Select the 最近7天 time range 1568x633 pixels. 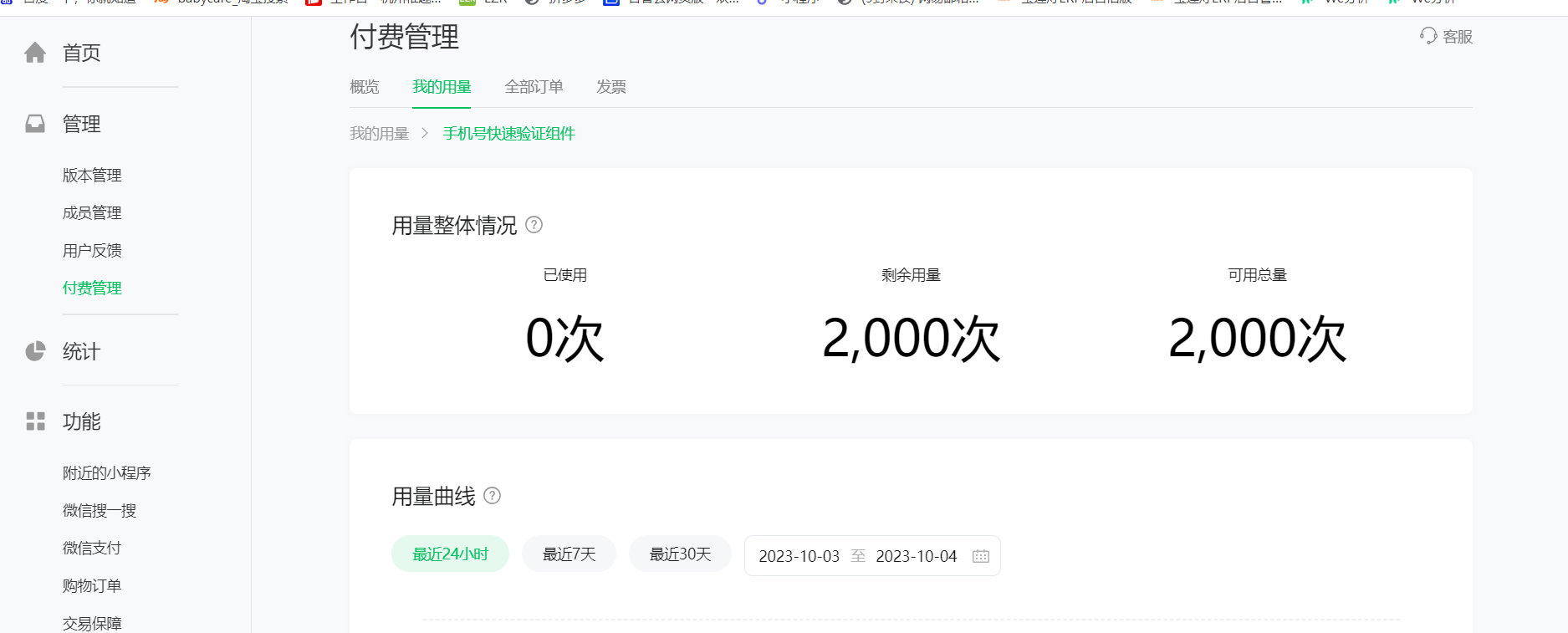(569, 554)
